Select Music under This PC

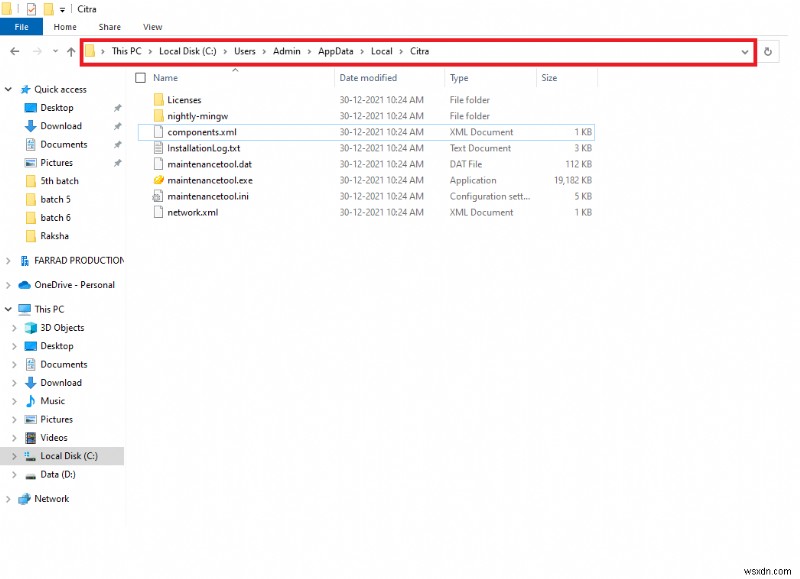[x=53, y=401]
